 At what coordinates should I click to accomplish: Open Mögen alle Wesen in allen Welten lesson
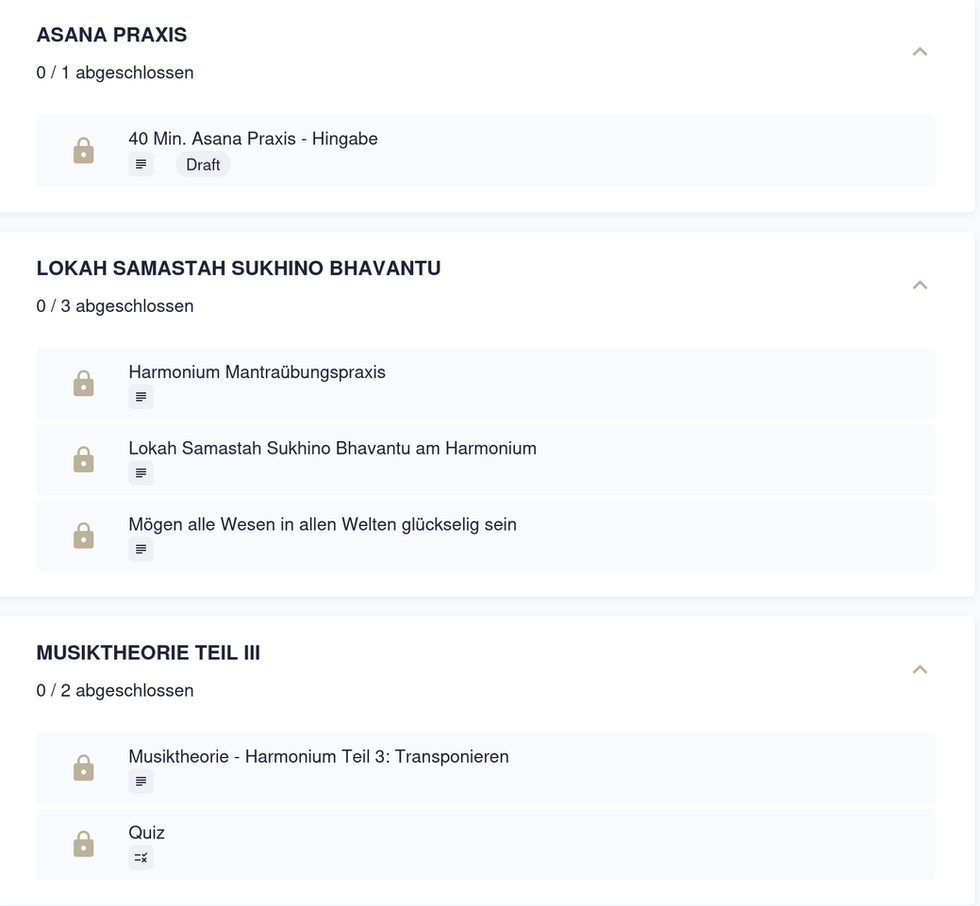pyautogui.click(x=322, y=524)
